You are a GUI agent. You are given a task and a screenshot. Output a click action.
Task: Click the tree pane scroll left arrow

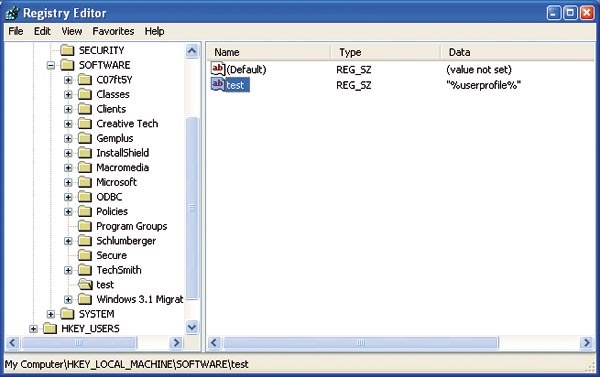pyautogui.click(x=13, y=343)
